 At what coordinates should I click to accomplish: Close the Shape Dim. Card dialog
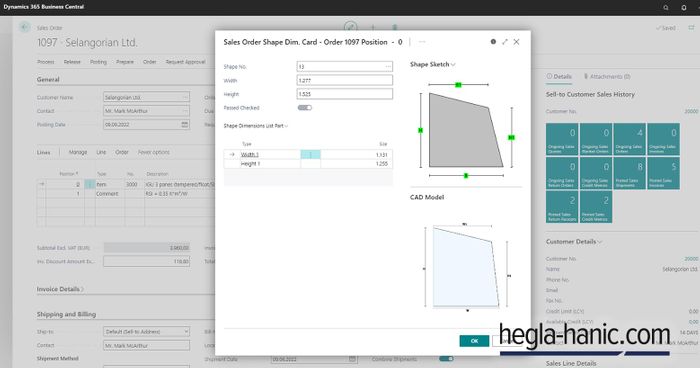(517, 42)
